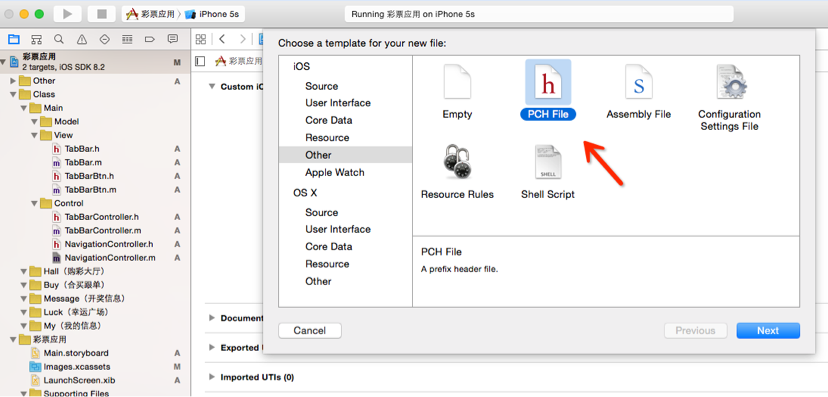Open the Symbol navigator icon
This screenshot has width=828, height=397.
36,39
